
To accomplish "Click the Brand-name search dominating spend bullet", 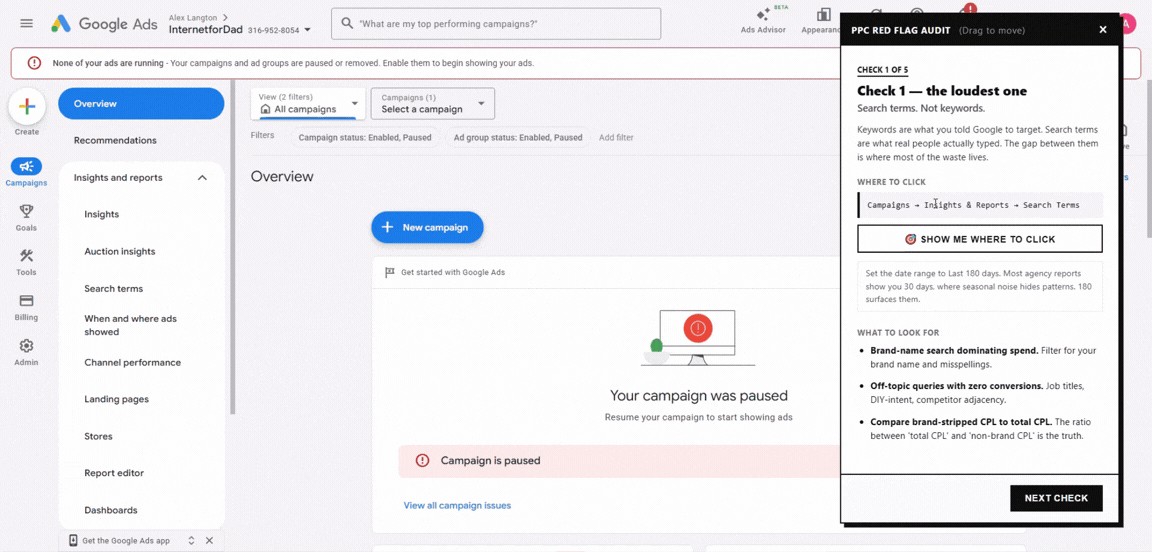I will [984, 357].
